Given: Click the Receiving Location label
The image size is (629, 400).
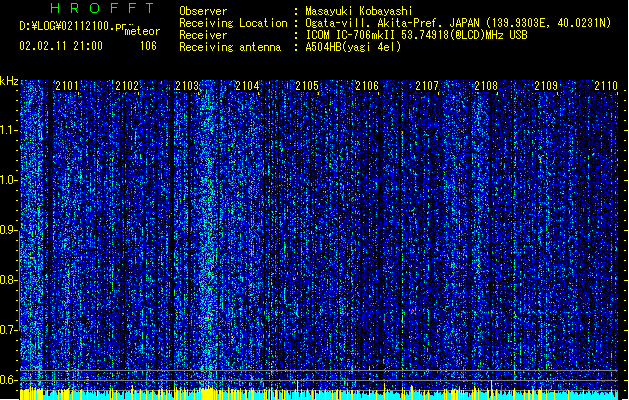Looking at the screenshot, I should (x=233, y=23).
